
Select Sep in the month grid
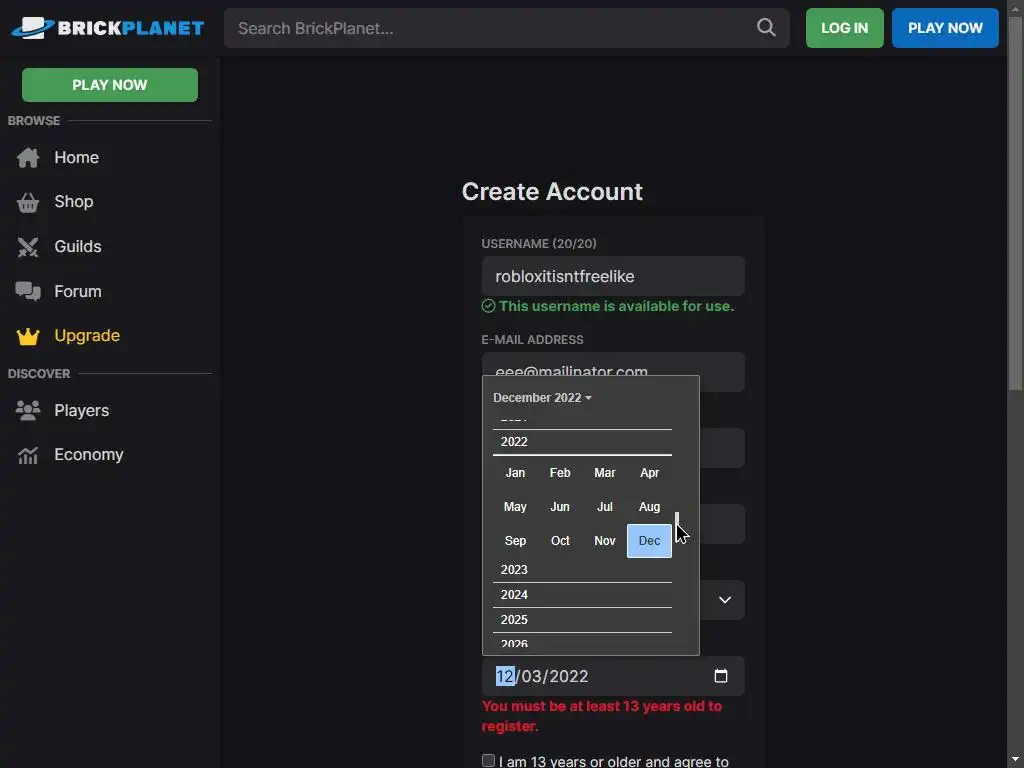515,541
